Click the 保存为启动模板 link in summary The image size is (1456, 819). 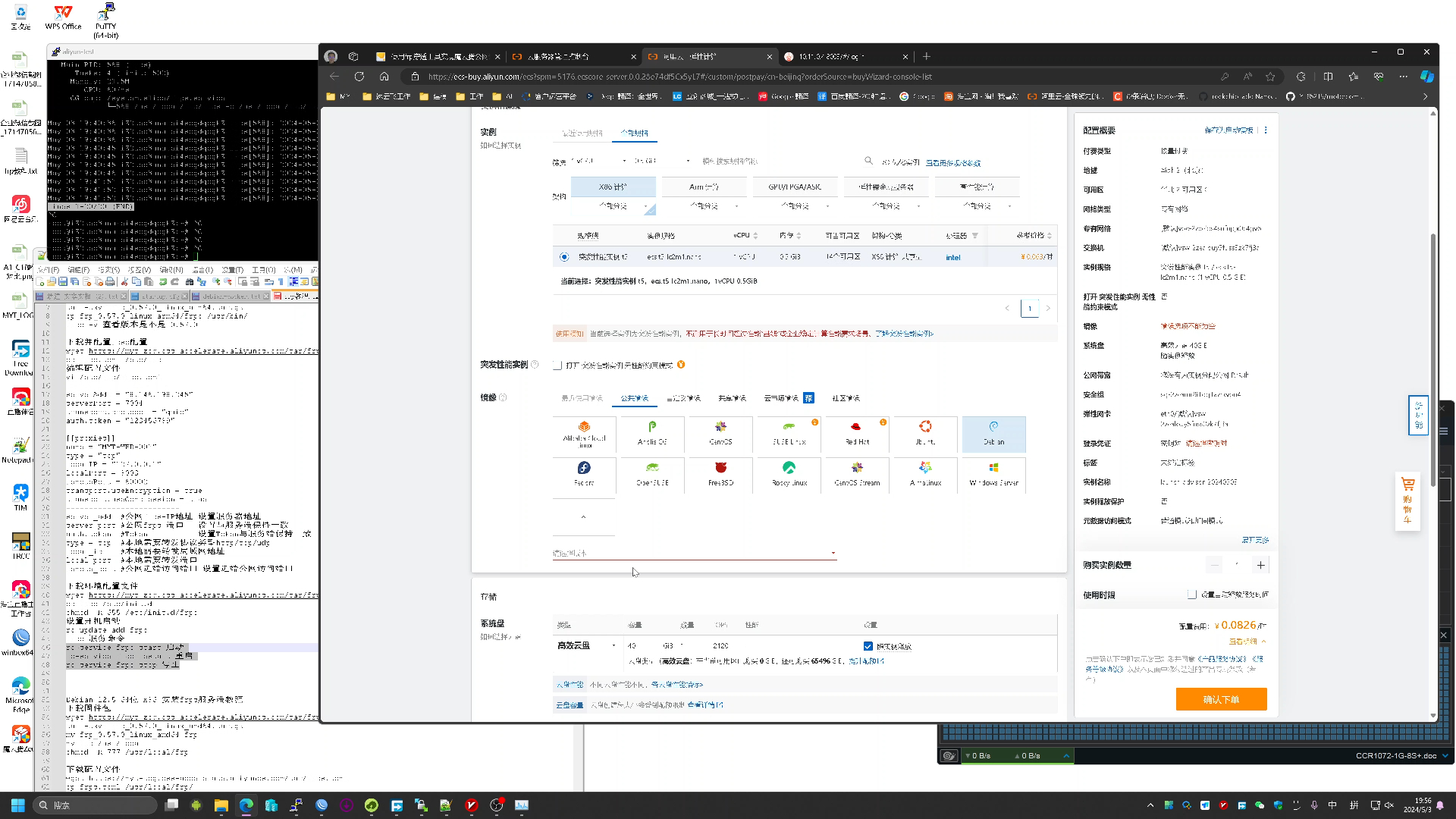coord(1228,130)
